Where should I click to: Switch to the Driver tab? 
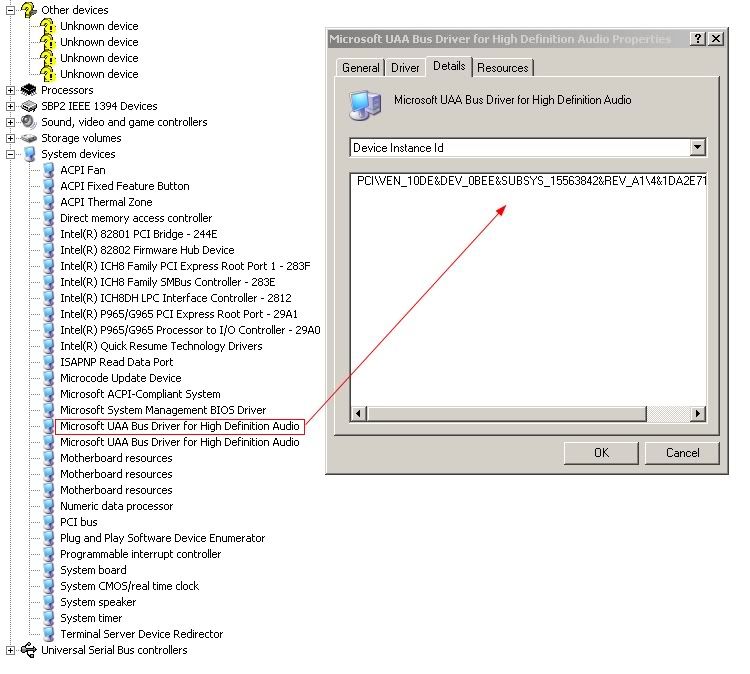[405, 68]
